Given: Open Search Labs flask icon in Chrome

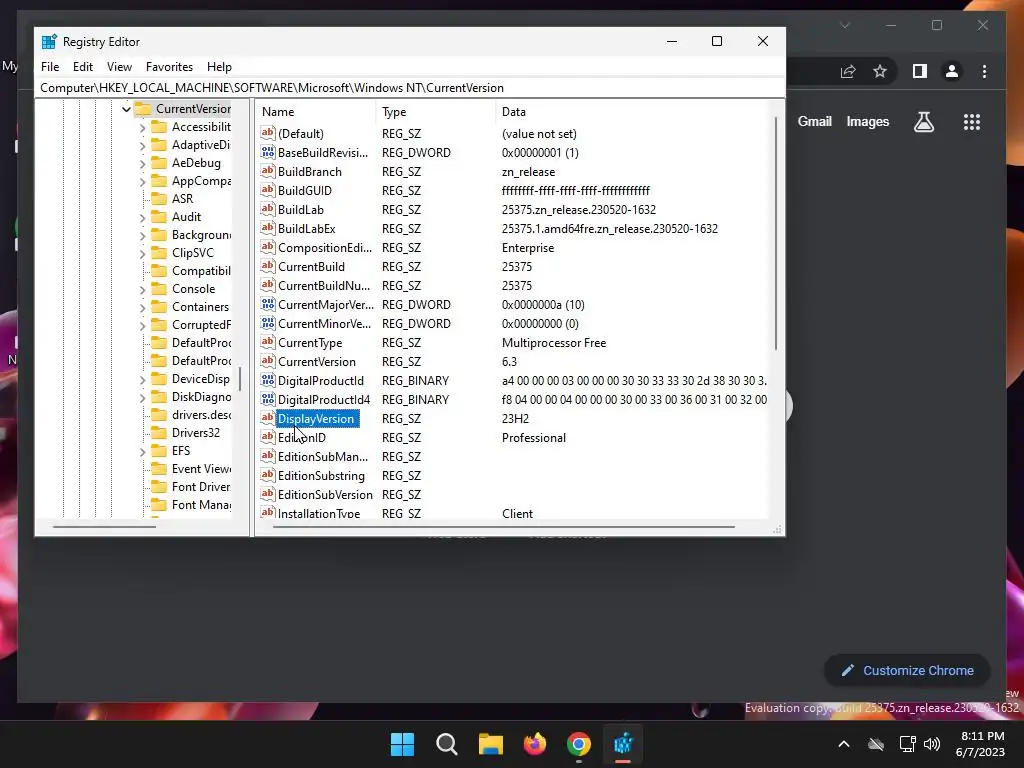Looking at the screenshot, I should [923, 121].
